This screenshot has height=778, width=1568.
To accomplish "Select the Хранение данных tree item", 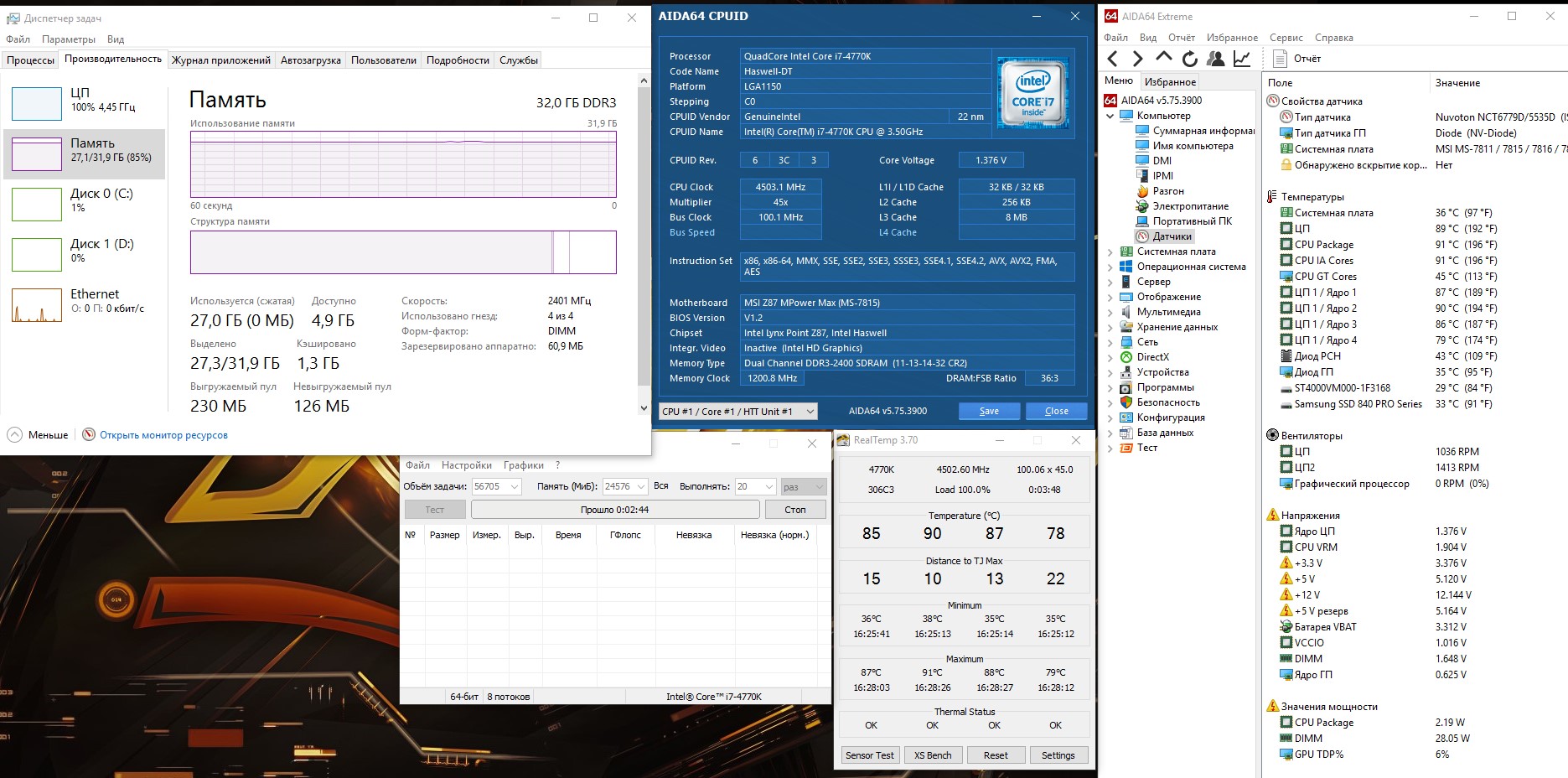I will pos(1168,327).
